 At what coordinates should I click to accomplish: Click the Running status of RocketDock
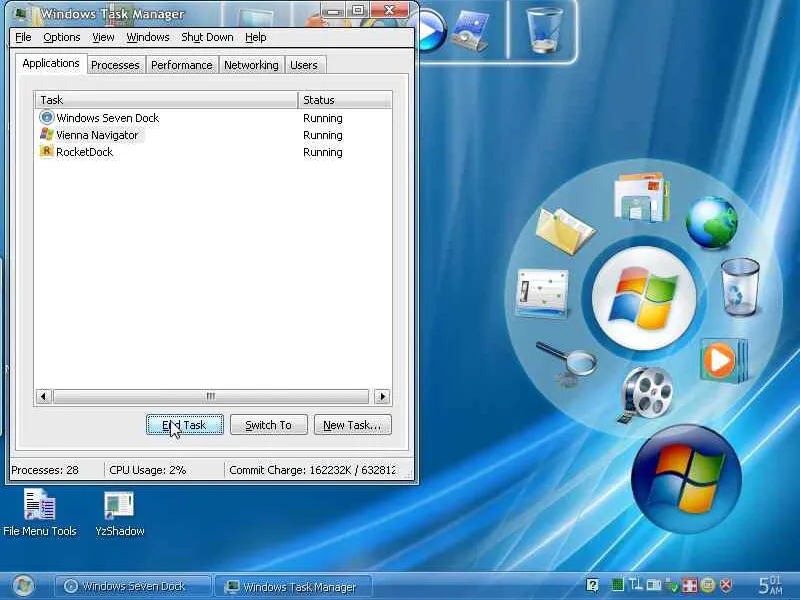point(322,152)
